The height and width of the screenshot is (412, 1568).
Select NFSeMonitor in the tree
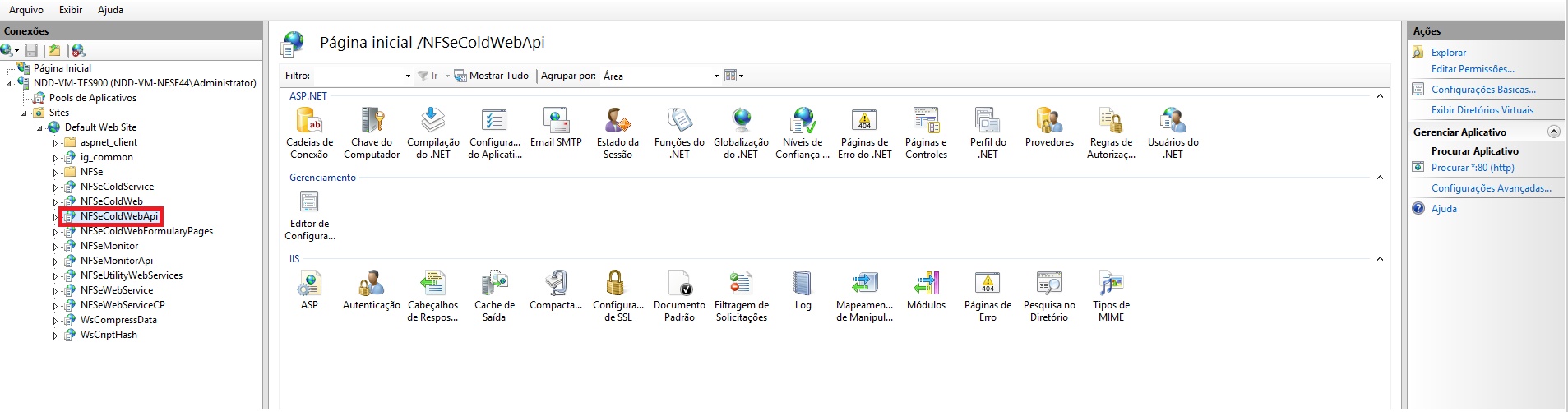click(x=109, y=246)
